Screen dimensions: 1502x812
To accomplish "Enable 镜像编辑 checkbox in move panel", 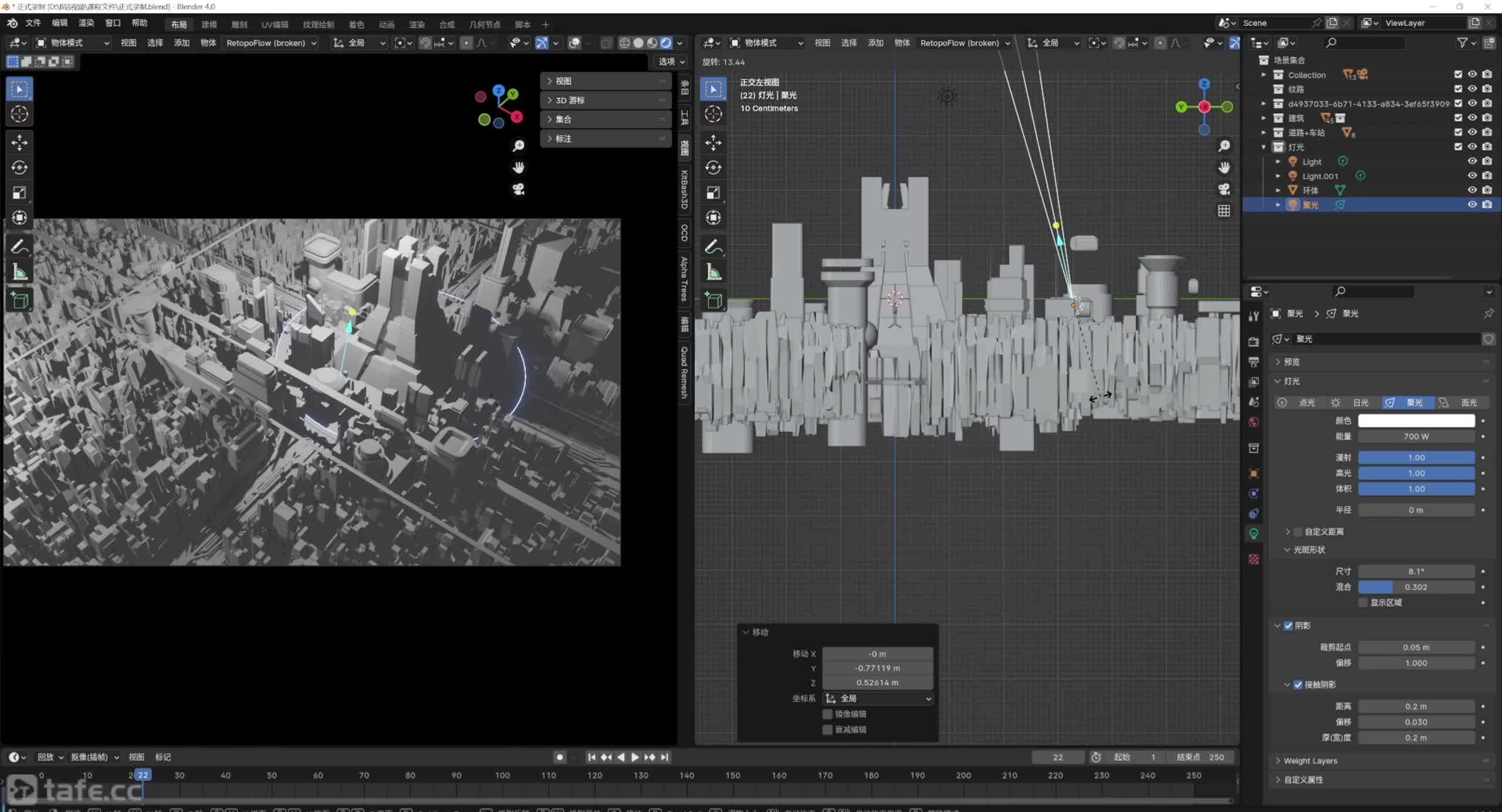I will click(827, 714).
